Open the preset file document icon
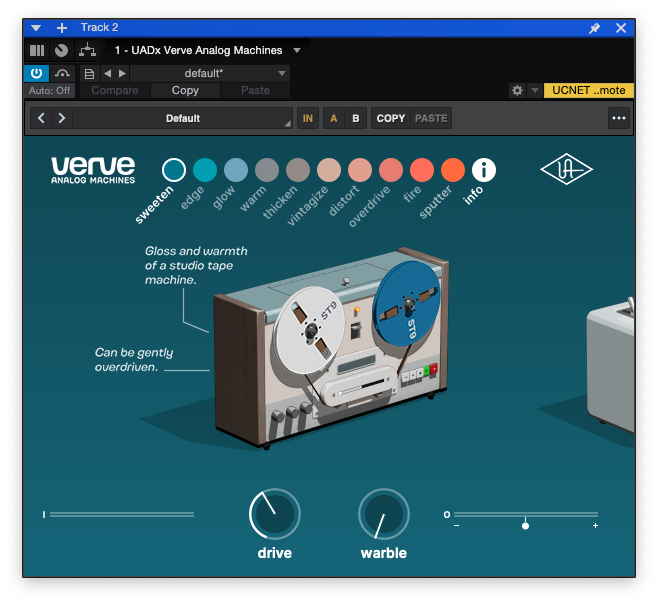The height and width of the screenshot is (604, 658). (x=89, y=74)
